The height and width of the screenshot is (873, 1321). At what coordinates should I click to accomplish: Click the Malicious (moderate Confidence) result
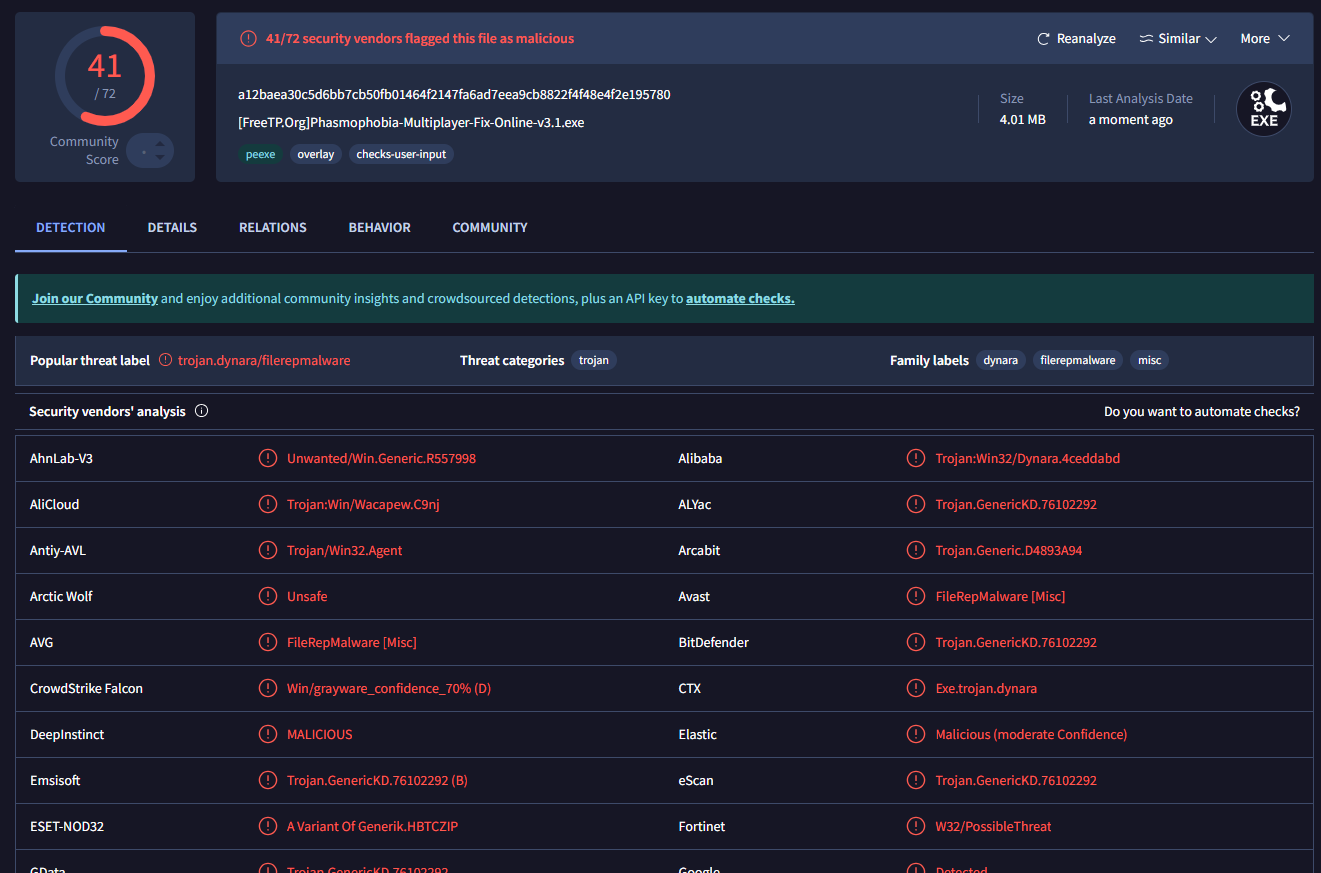[x=1031, y=734]
